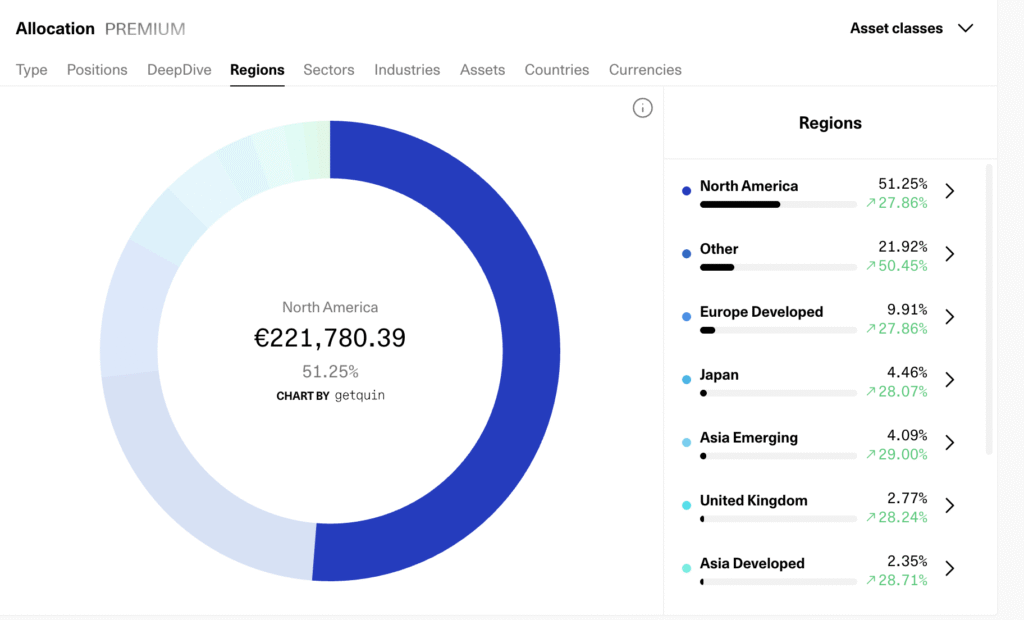The image size is (1024, 620).
Task: Switch to the Sectors tab
Action: pyautogui.click(x=329, y=70)
